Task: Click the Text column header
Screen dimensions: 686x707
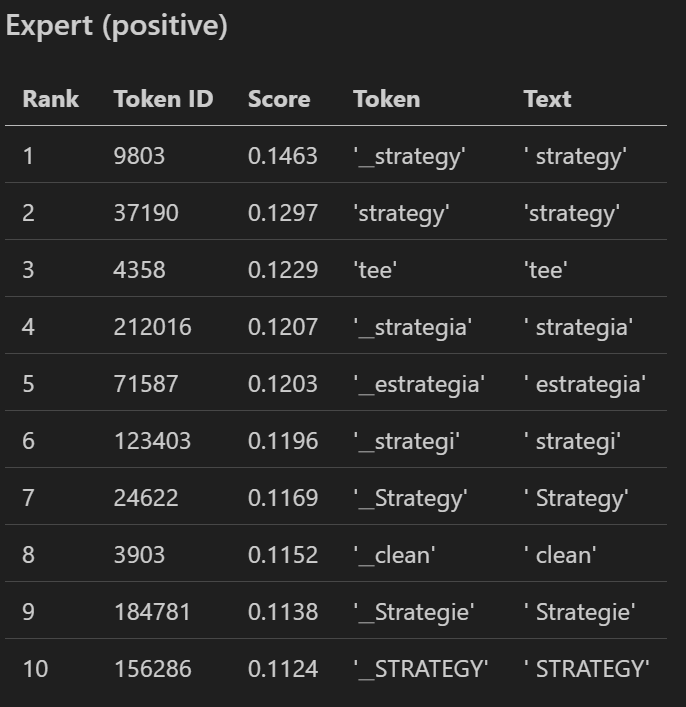Action: 547,99
